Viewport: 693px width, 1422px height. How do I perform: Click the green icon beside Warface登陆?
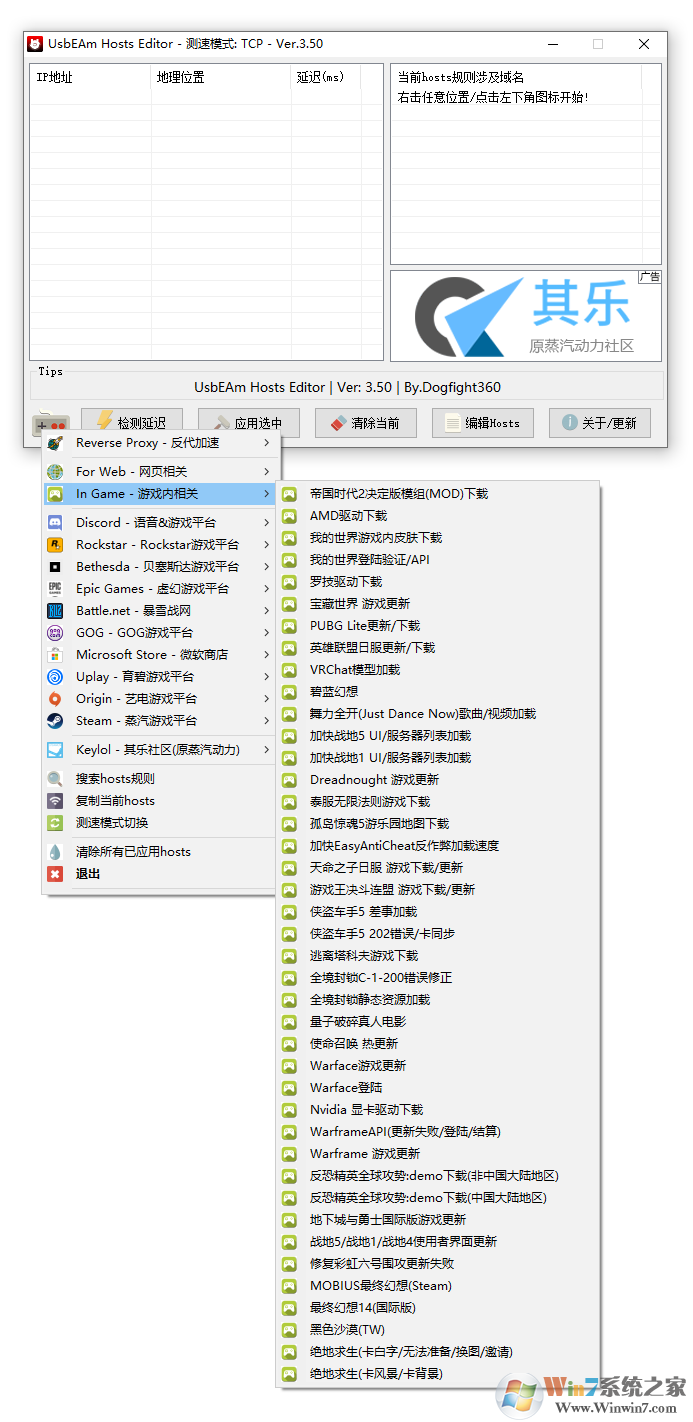click(x=289, y=1087)
